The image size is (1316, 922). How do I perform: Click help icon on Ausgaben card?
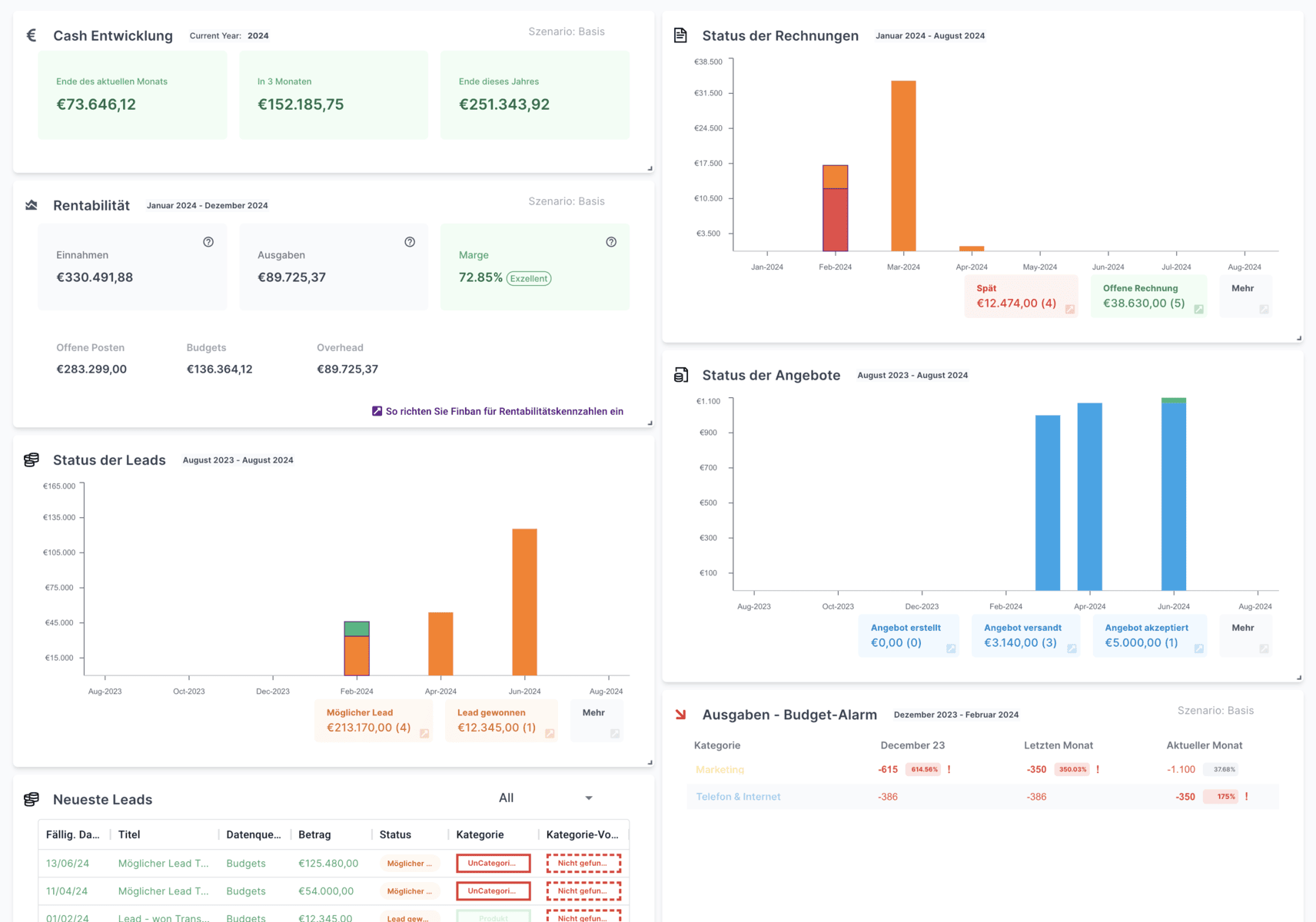[x=410, y=242]
